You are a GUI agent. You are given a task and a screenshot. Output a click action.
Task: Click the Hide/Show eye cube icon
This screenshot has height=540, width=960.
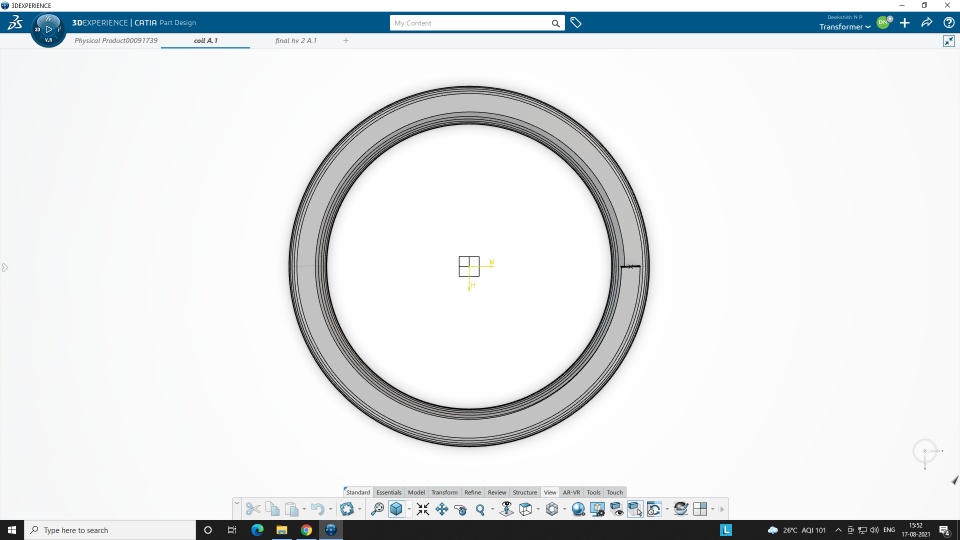(x=617, y=509)
